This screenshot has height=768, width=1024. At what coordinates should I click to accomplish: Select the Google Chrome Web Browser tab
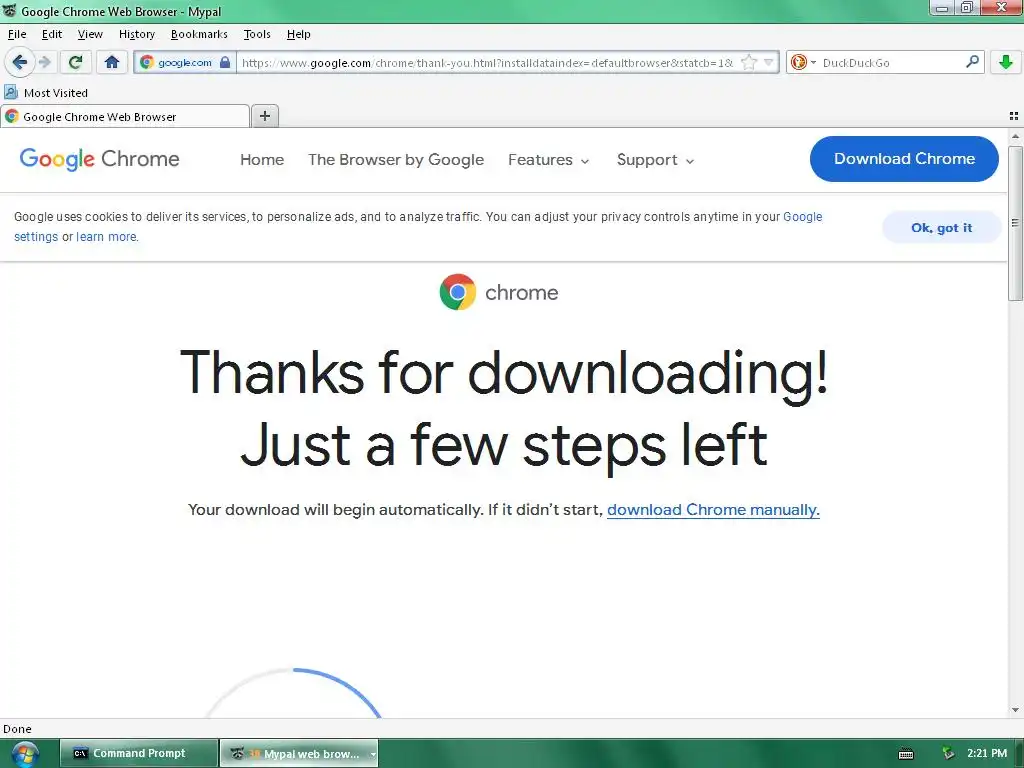[x=125, y=117]
